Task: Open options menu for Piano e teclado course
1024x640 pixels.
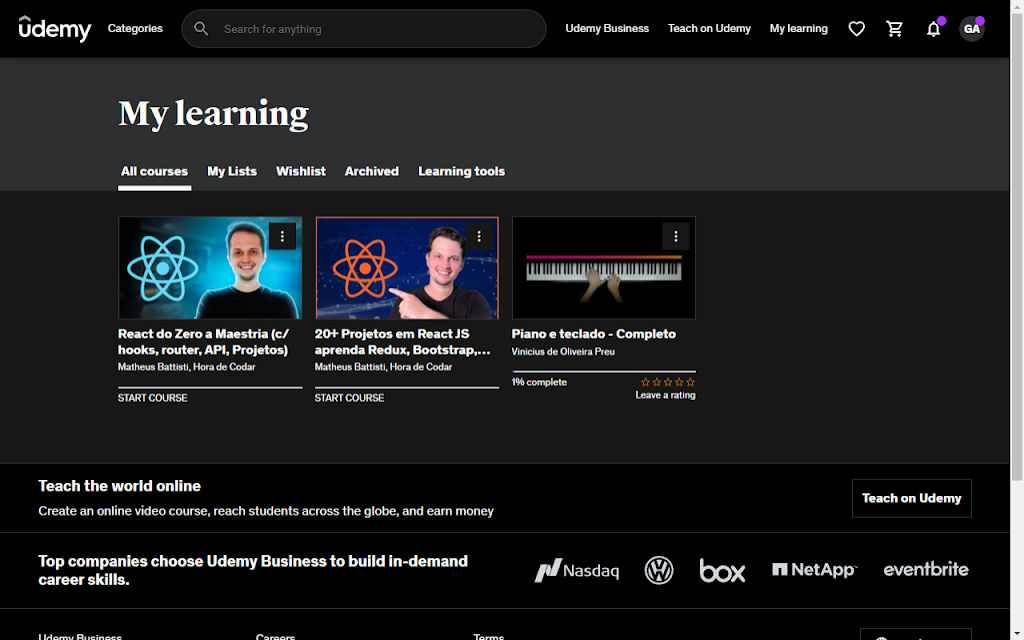Action: tap(676, 236)
